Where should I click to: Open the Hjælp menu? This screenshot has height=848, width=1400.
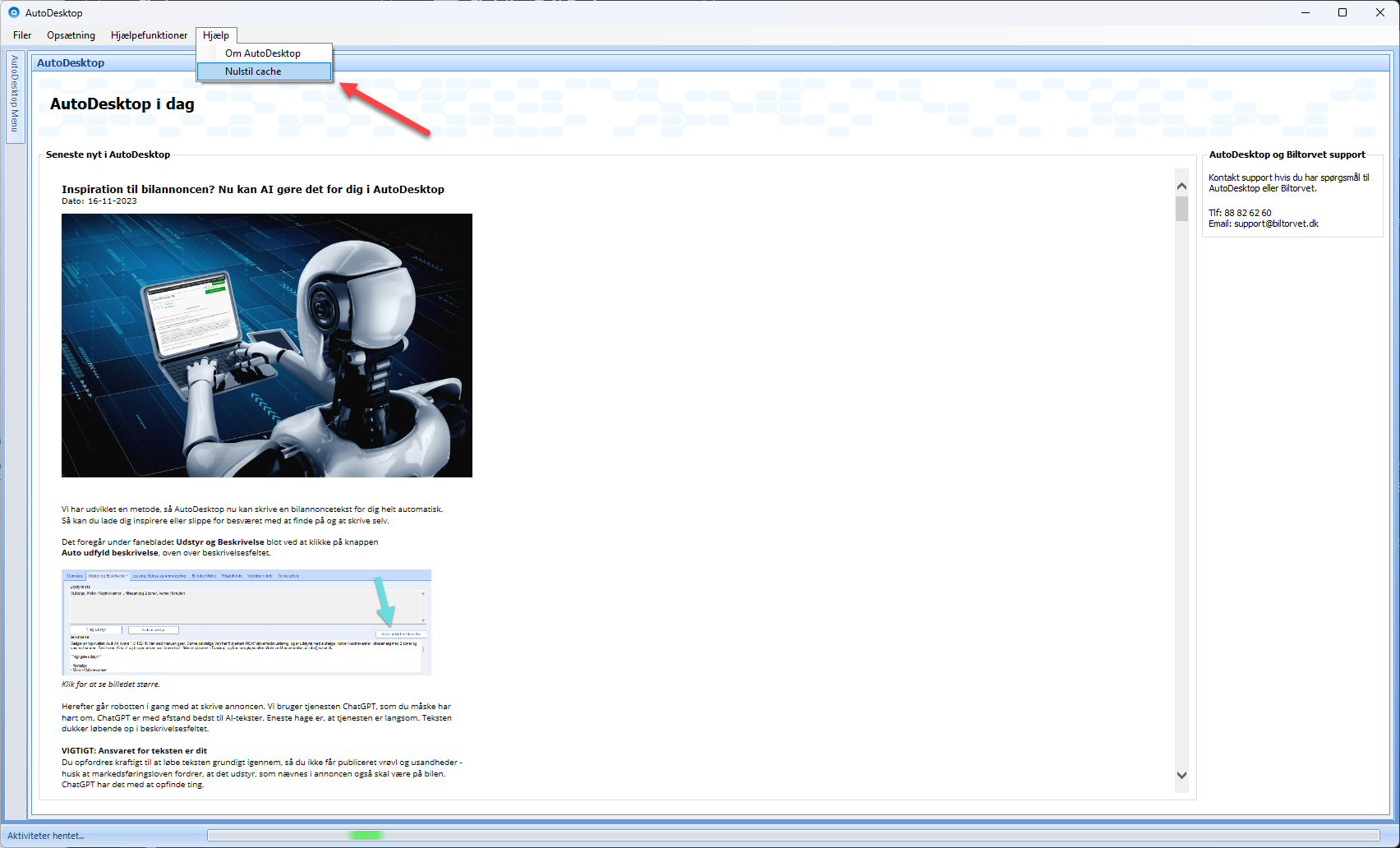click(216, 35)
